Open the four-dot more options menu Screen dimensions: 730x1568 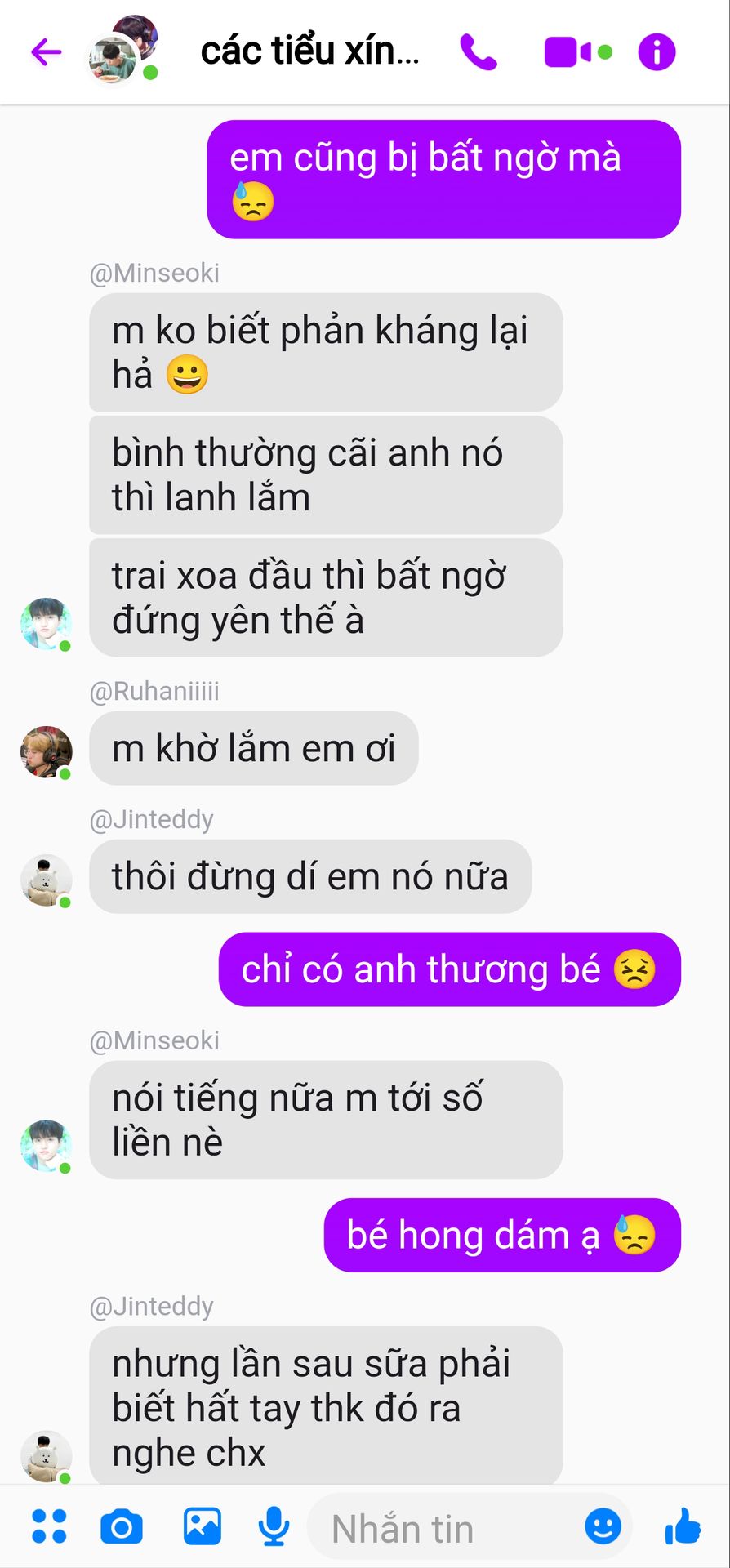tap(49, 1526)
